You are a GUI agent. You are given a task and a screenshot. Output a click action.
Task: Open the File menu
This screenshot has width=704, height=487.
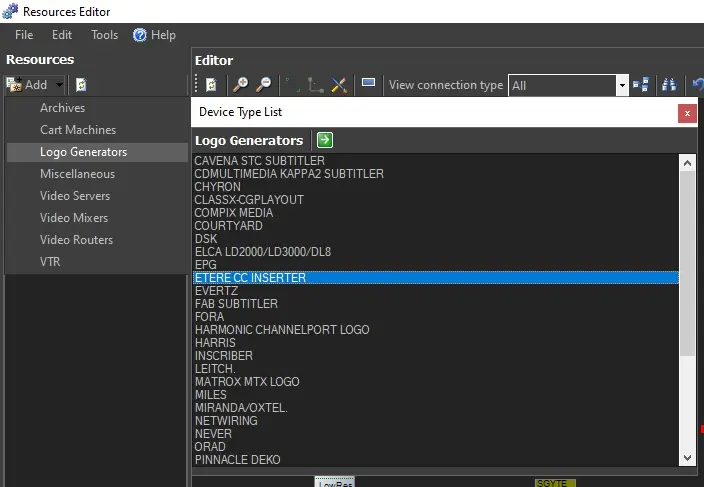click(x=24, y=35)
